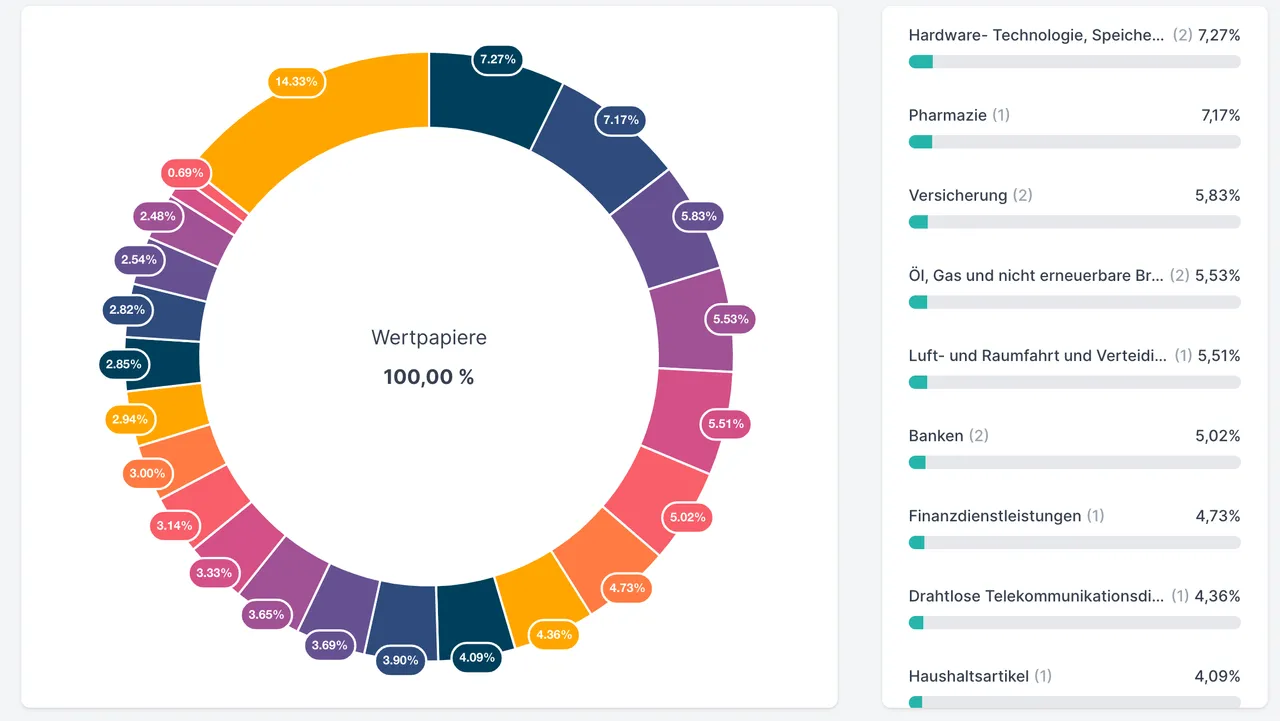Click the 5.02% chart label

(687, 517)
